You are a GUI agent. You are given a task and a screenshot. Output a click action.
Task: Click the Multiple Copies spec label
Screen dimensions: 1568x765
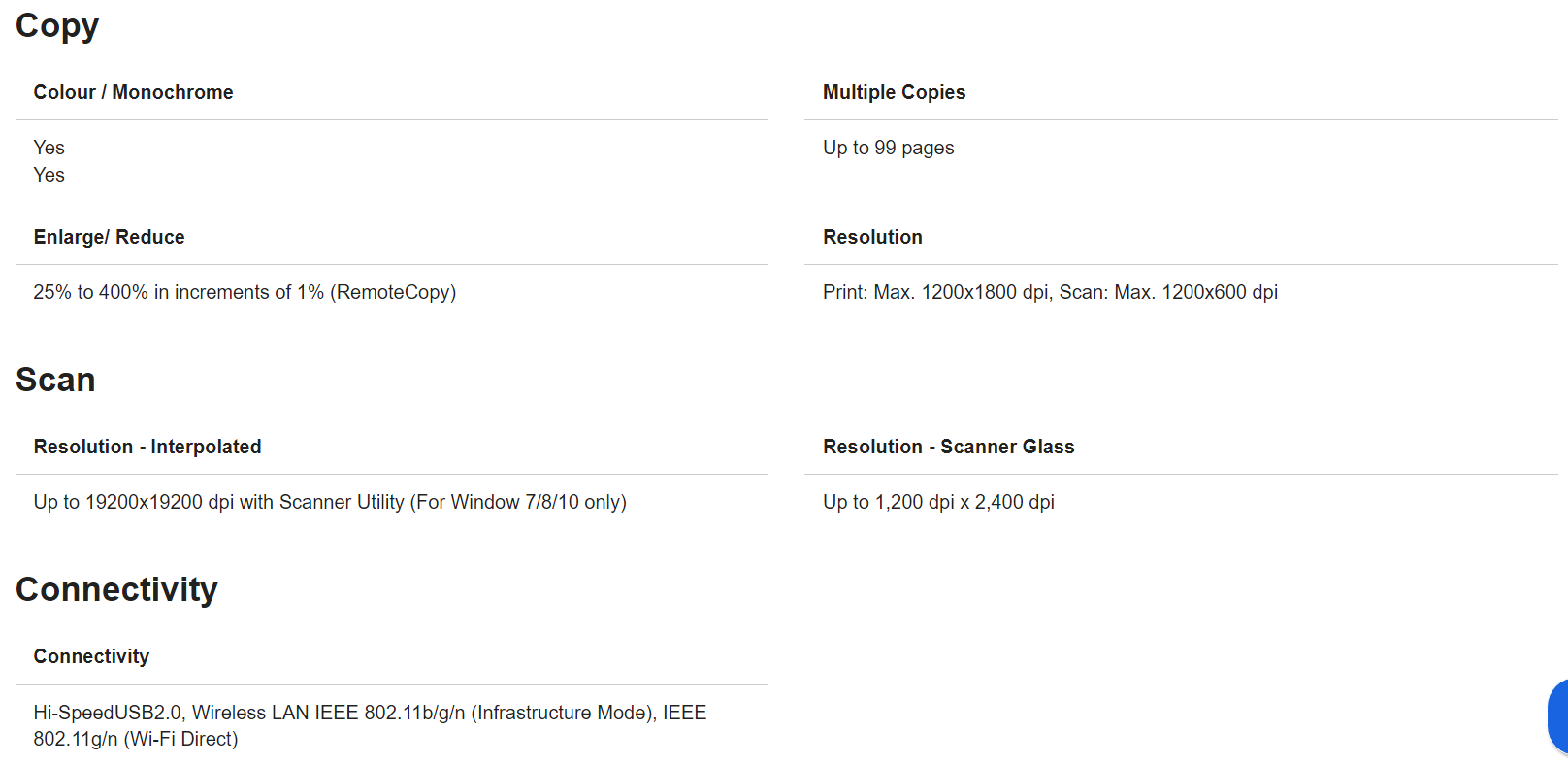tap(894, 92)
